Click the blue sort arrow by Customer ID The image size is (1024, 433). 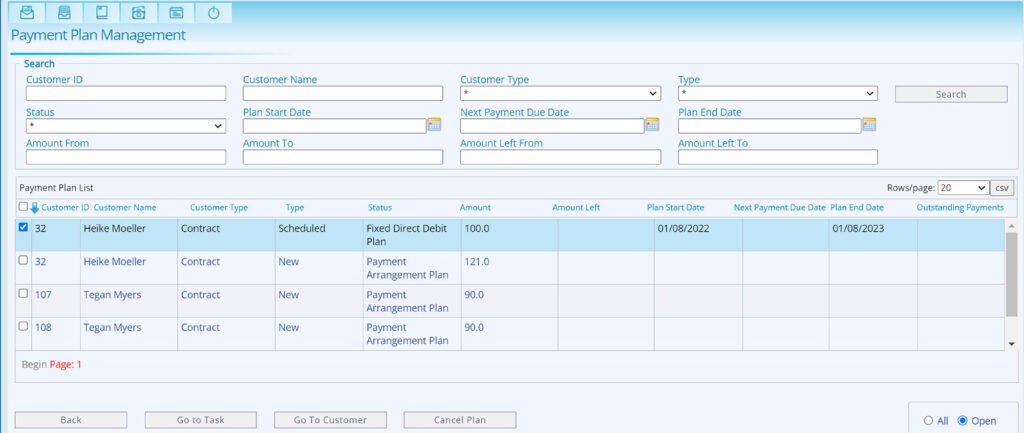[x=35, y=208]
